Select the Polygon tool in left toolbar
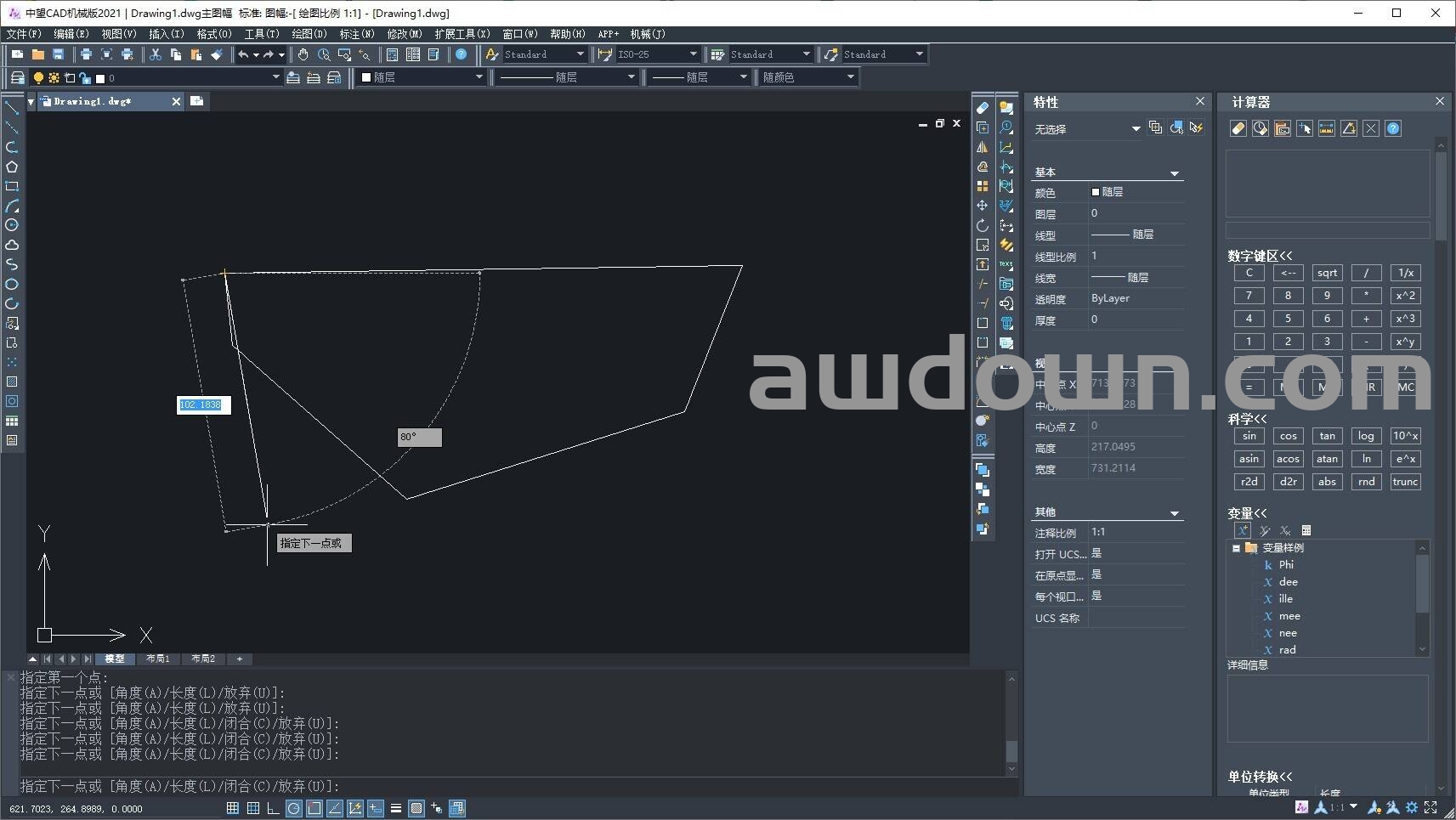Image resolution: width=1456 pixels, height=820 pixels. (12, 167)
